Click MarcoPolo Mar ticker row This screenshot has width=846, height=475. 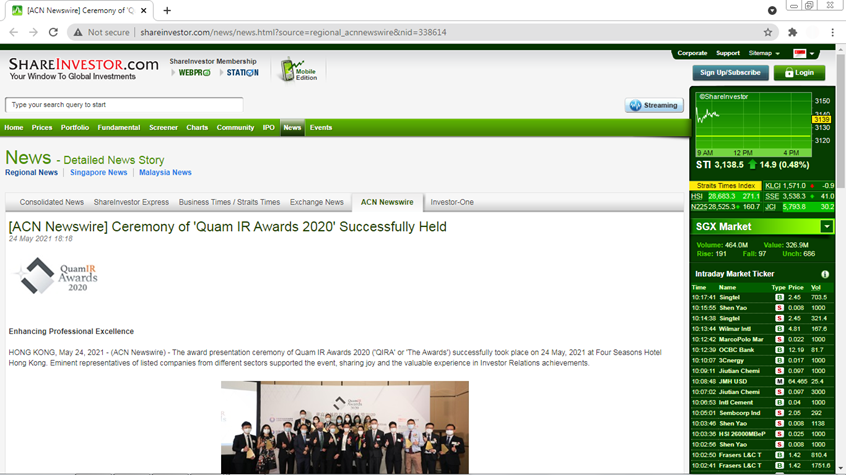coord(762,340)
